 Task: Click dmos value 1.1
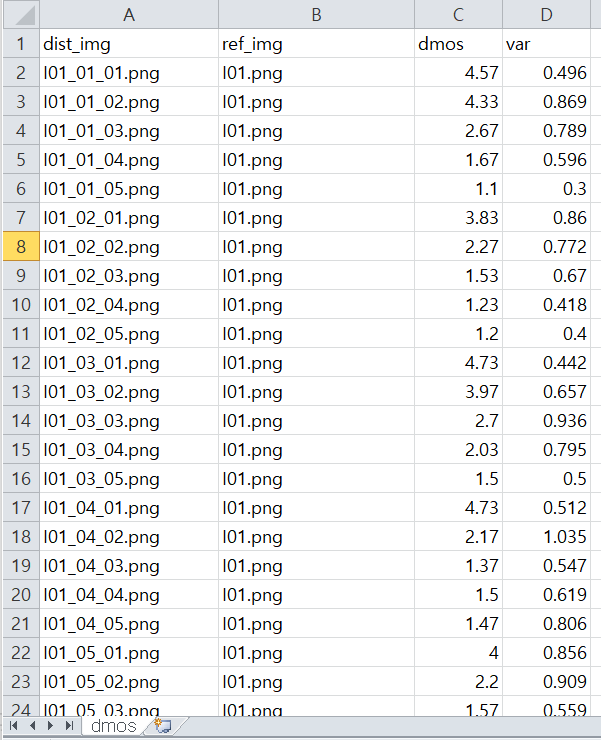[458, 189]
